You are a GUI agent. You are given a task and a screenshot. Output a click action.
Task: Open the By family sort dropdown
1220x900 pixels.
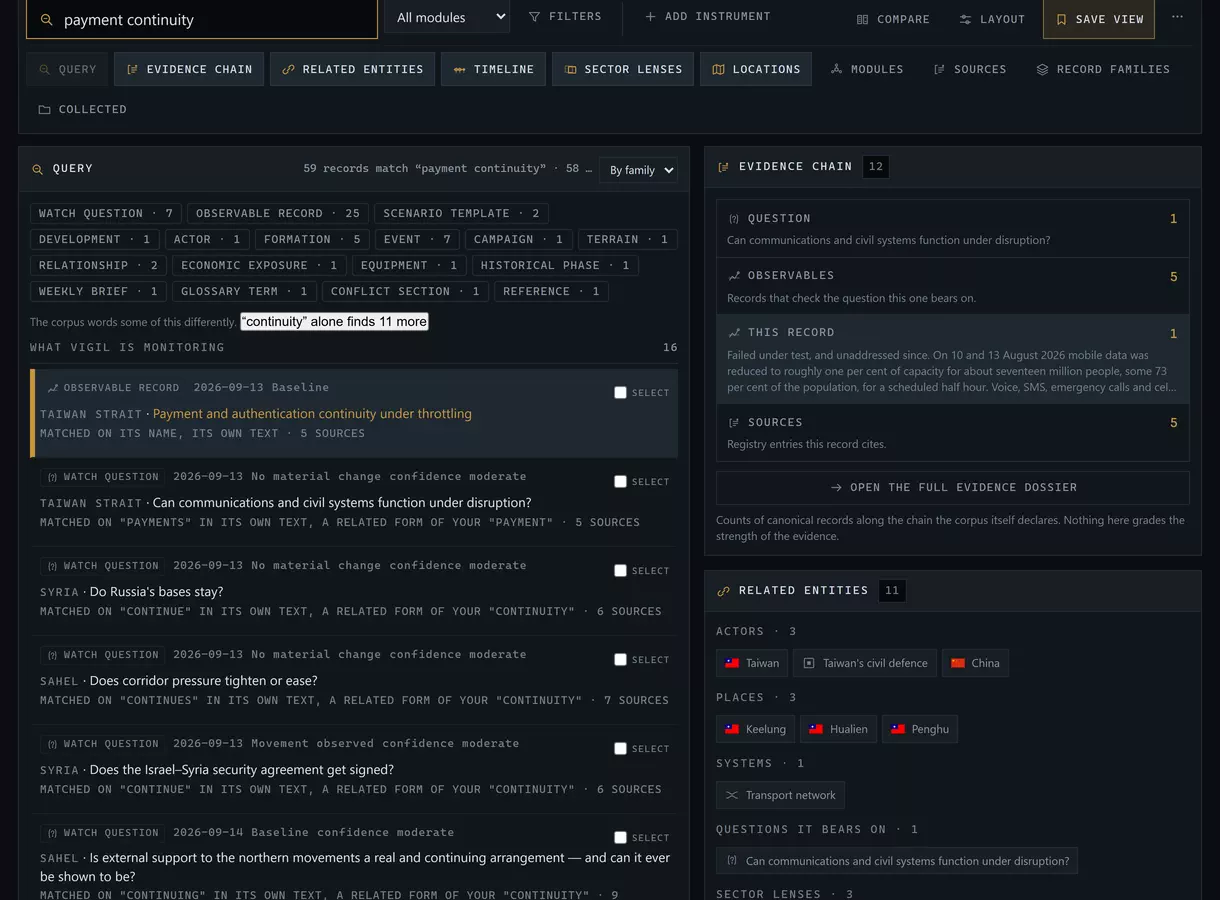coord(638,170)
